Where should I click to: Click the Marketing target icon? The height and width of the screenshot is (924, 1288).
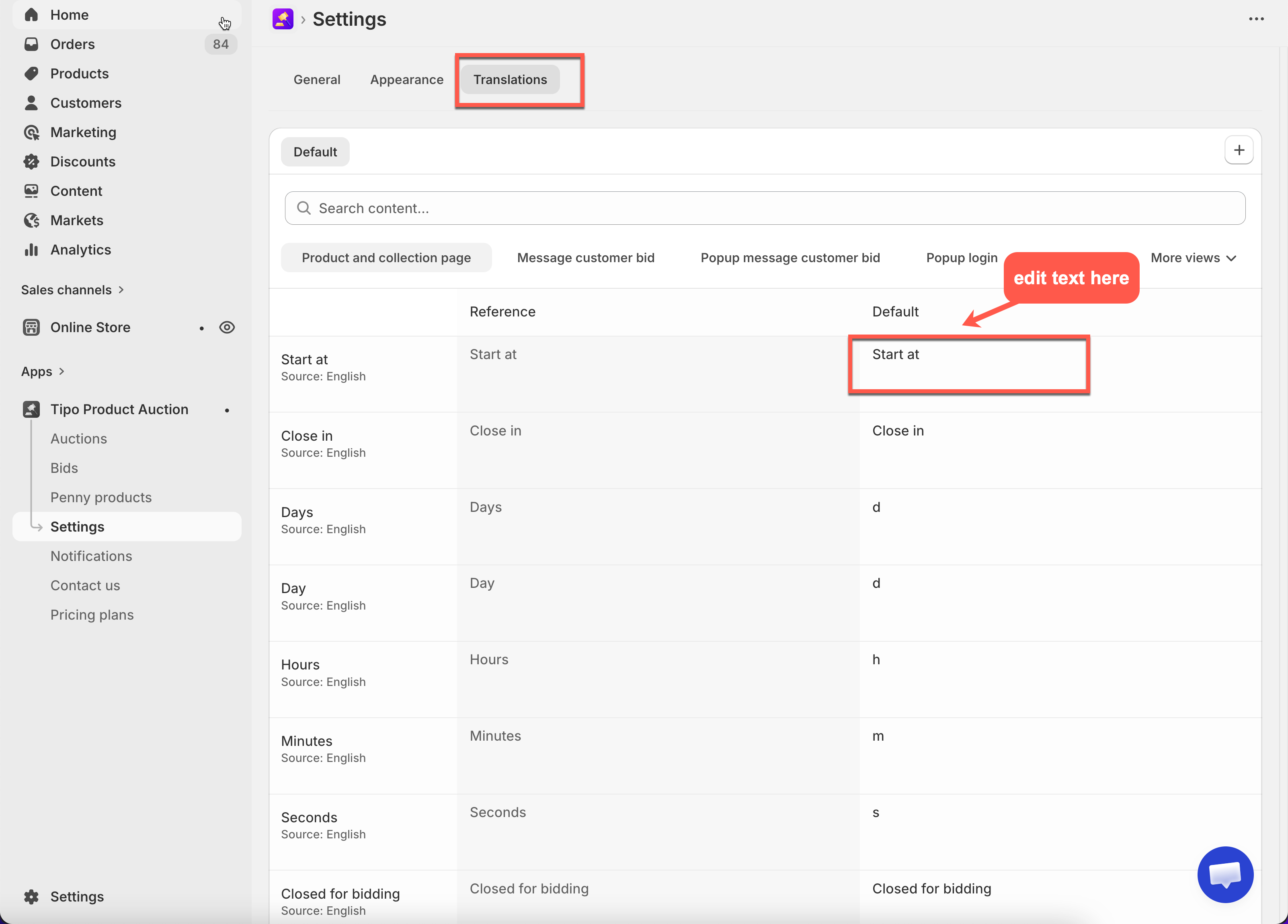31,132
